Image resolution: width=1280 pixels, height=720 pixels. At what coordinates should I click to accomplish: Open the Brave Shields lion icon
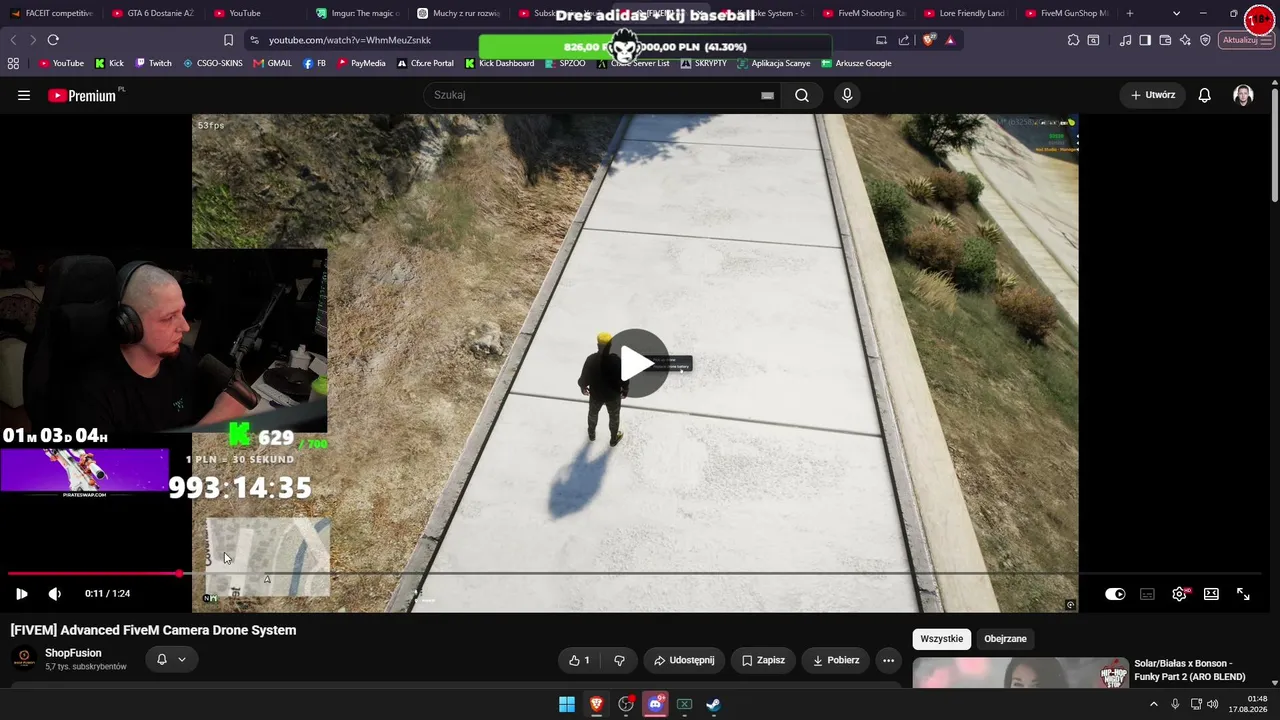(928, 40)
